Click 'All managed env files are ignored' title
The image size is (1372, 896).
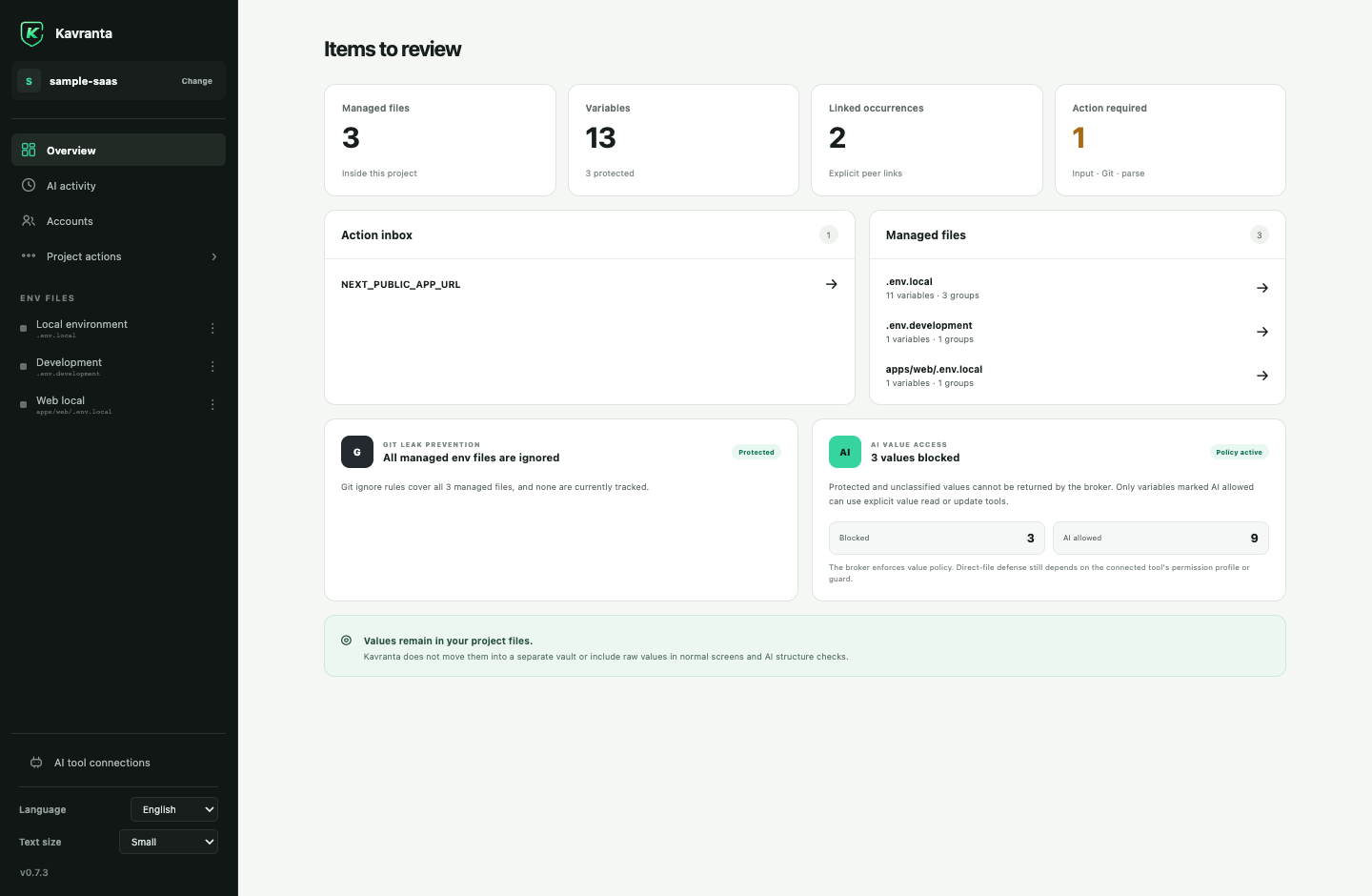[472, 458]
